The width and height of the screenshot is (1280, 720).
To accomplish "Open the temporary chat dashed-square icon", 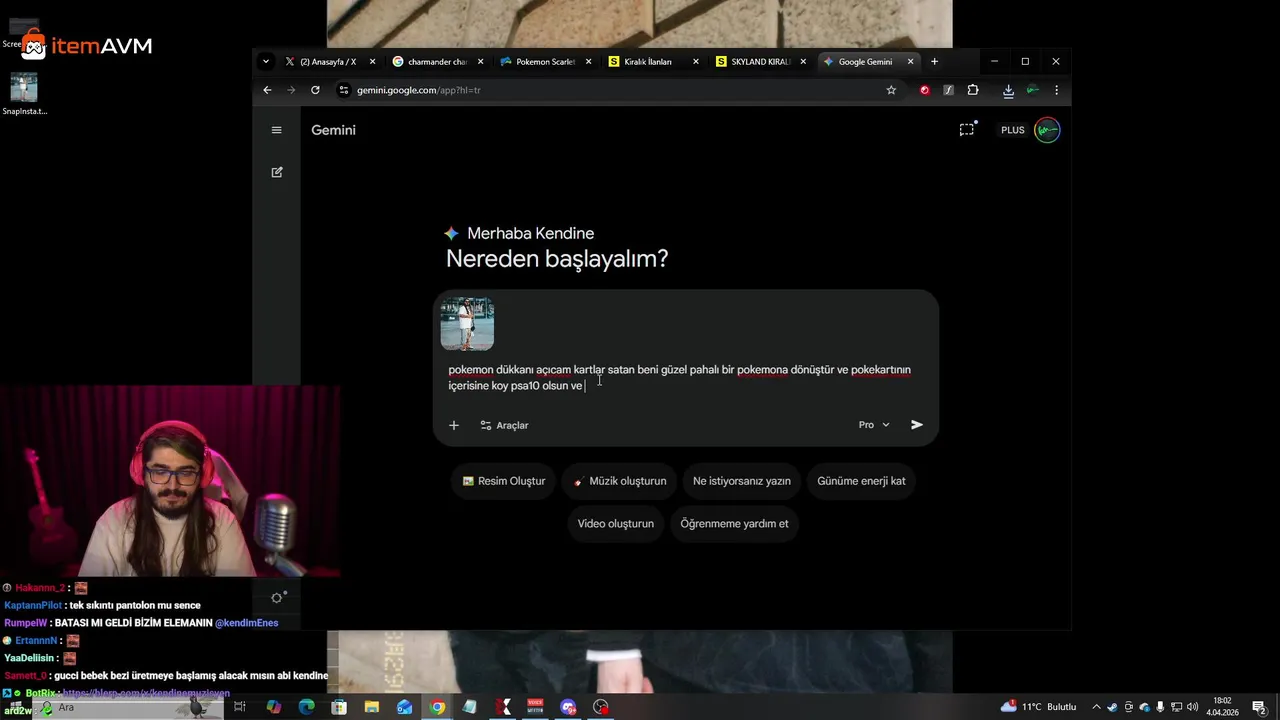I will [x=967, y=130].
